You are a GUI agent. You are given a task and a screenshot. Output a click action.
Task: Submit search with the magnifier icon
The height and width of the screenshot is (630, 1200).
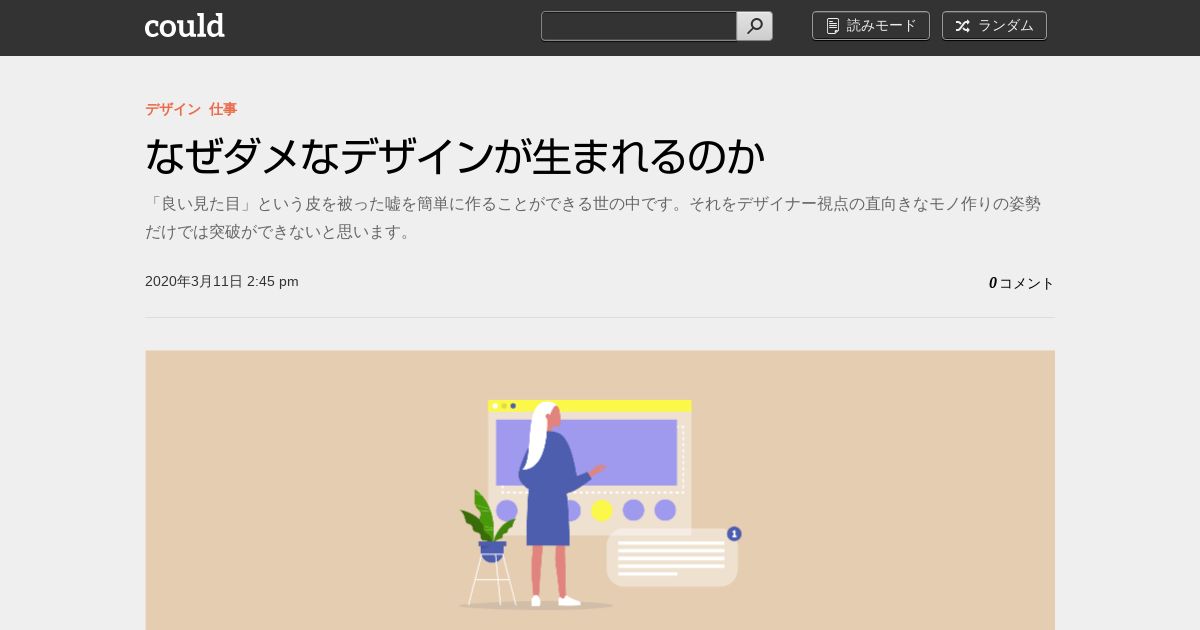755,26
